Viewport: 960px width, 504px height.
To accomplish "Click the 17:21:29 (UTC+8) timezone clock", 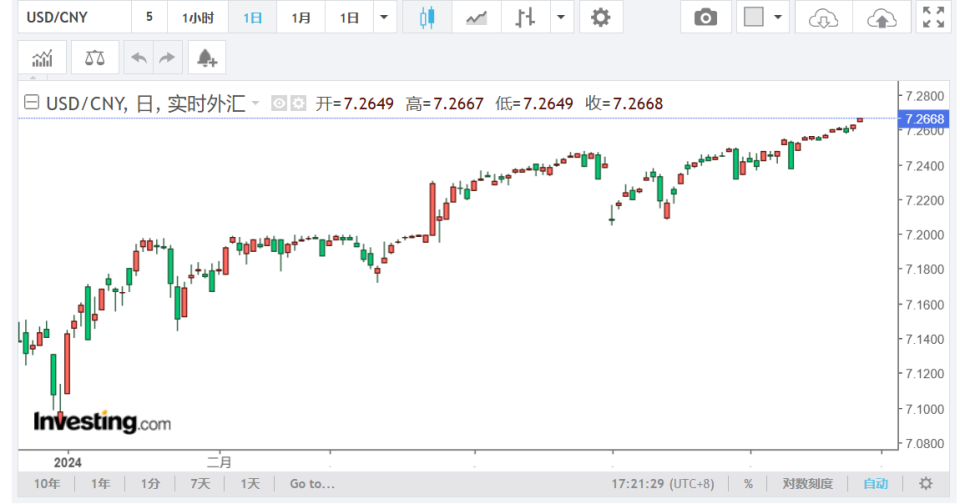I will [x=662, y=484].
